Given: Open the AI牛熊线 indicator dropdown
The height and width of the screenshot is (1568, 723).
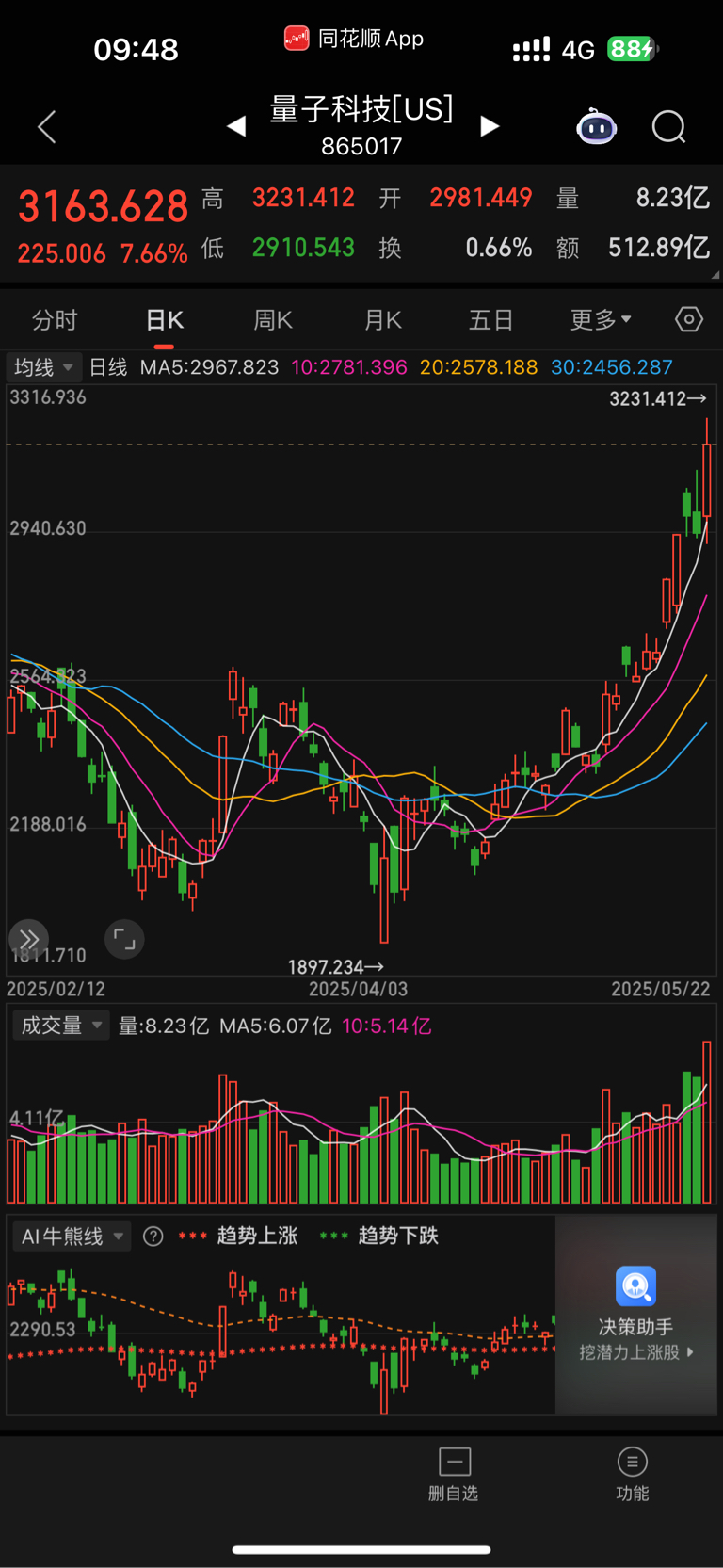Looking at the screenshot, I should (72, 1237).
